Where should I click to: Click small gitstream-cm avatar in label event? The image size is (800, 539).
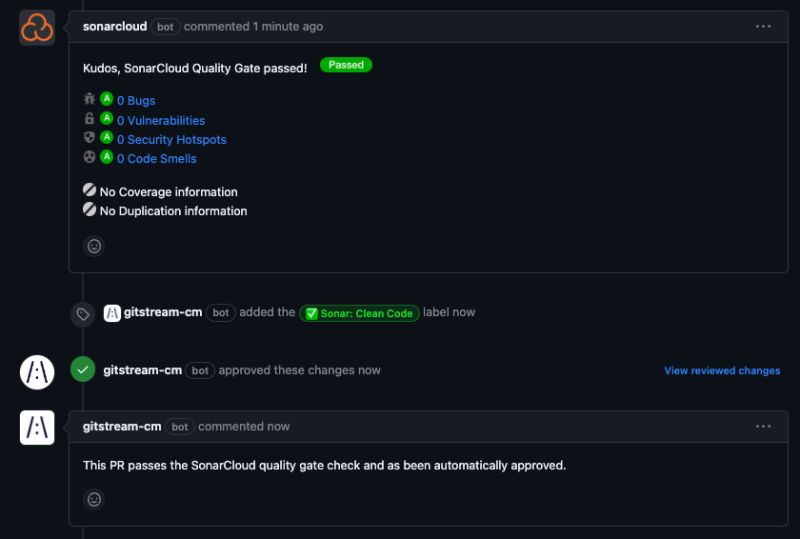(x=112, y=313)
